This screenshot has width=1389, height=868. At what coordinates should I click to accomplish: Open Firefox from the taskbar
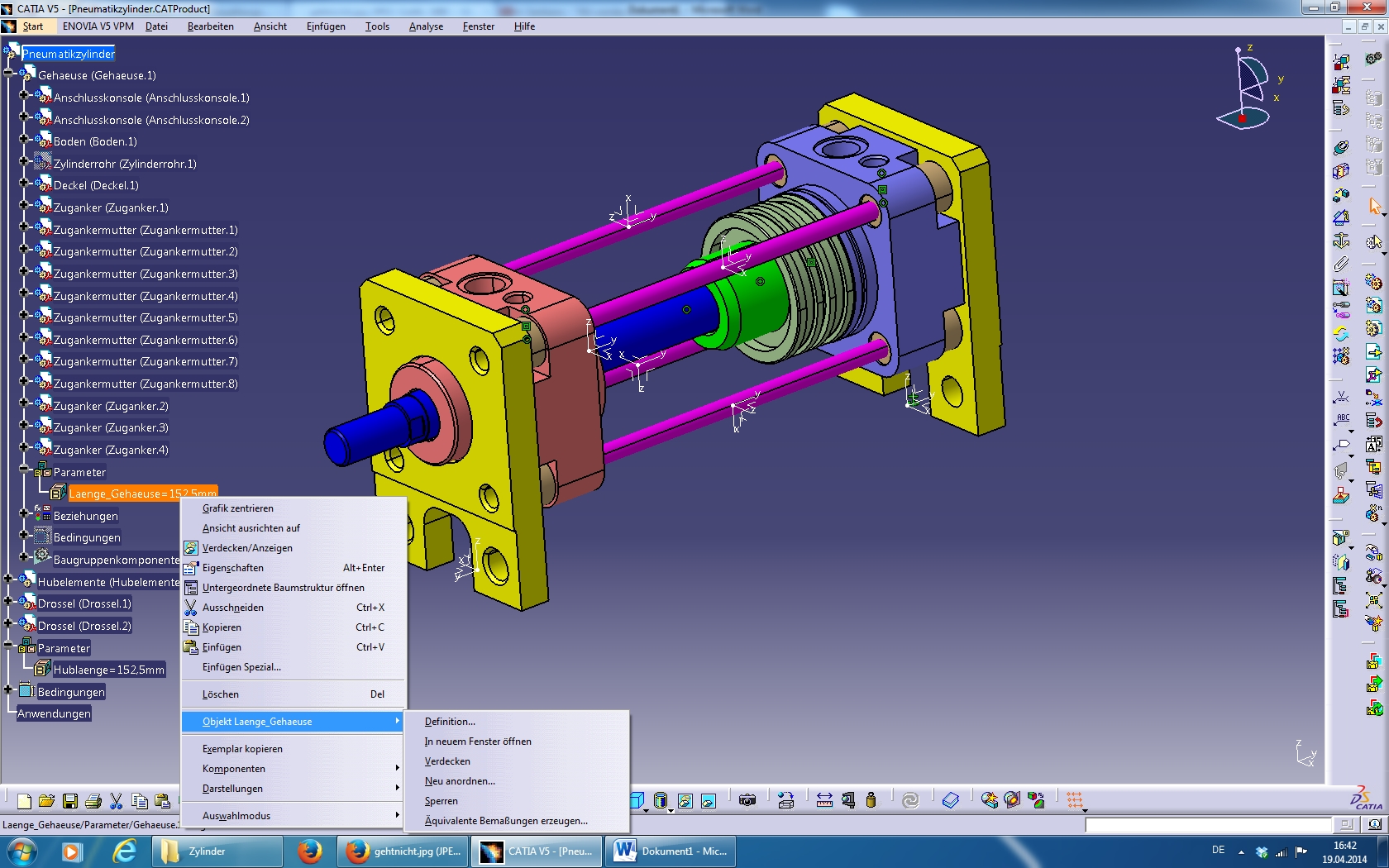click(310, 851)
